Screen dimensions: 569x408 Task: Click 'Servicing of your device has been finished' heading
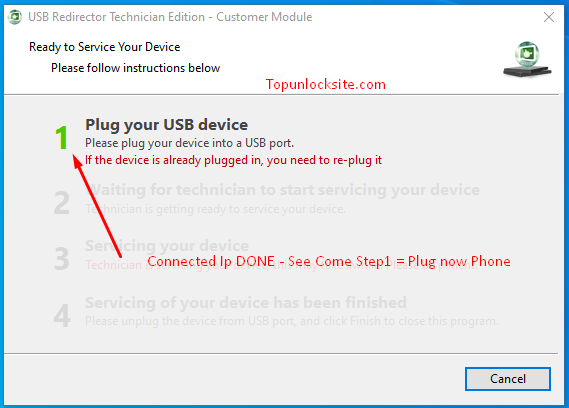pos(246,302)
